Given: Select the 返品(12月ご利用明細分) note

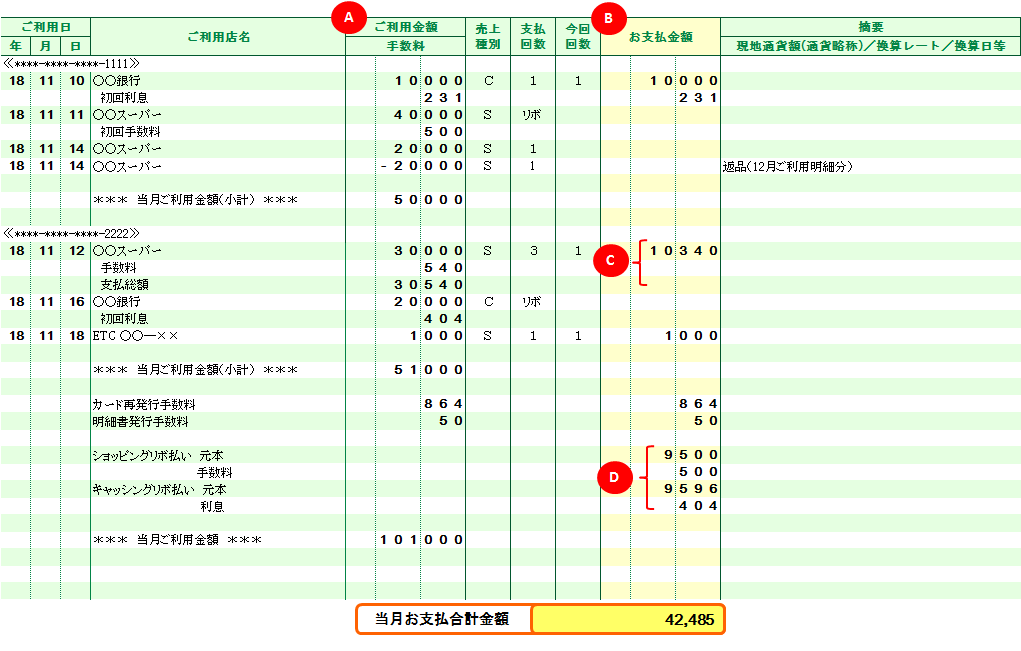Looking at the screenshot, I should click(786, 166).
